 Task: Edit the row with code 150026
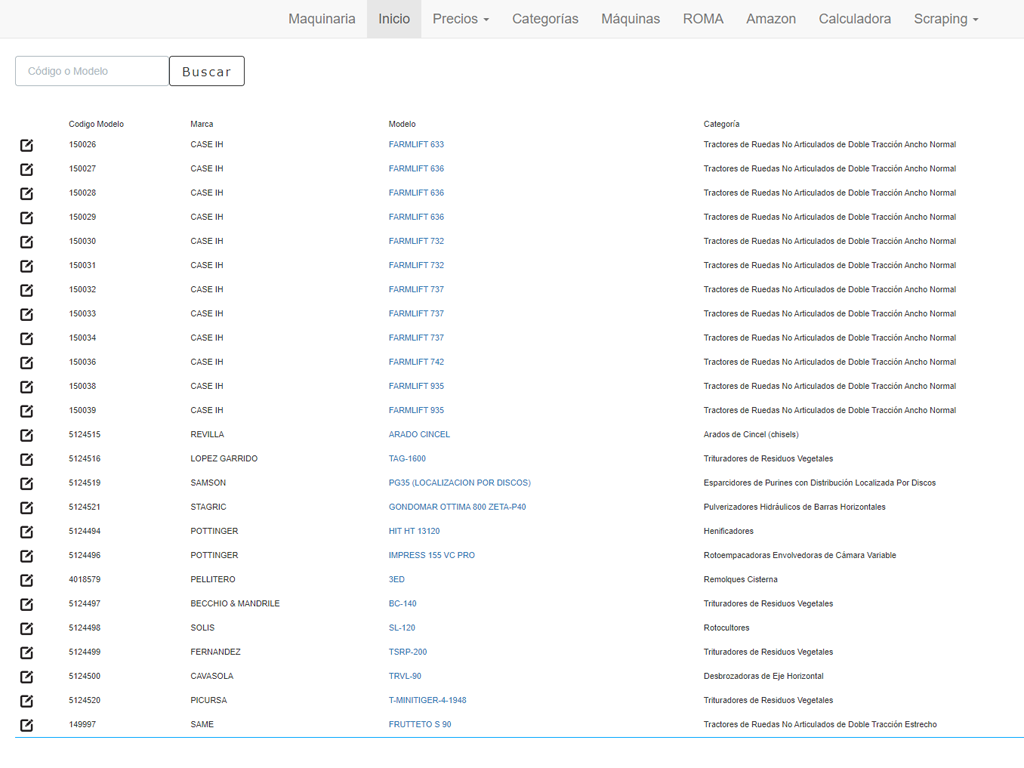click(26, 145)
